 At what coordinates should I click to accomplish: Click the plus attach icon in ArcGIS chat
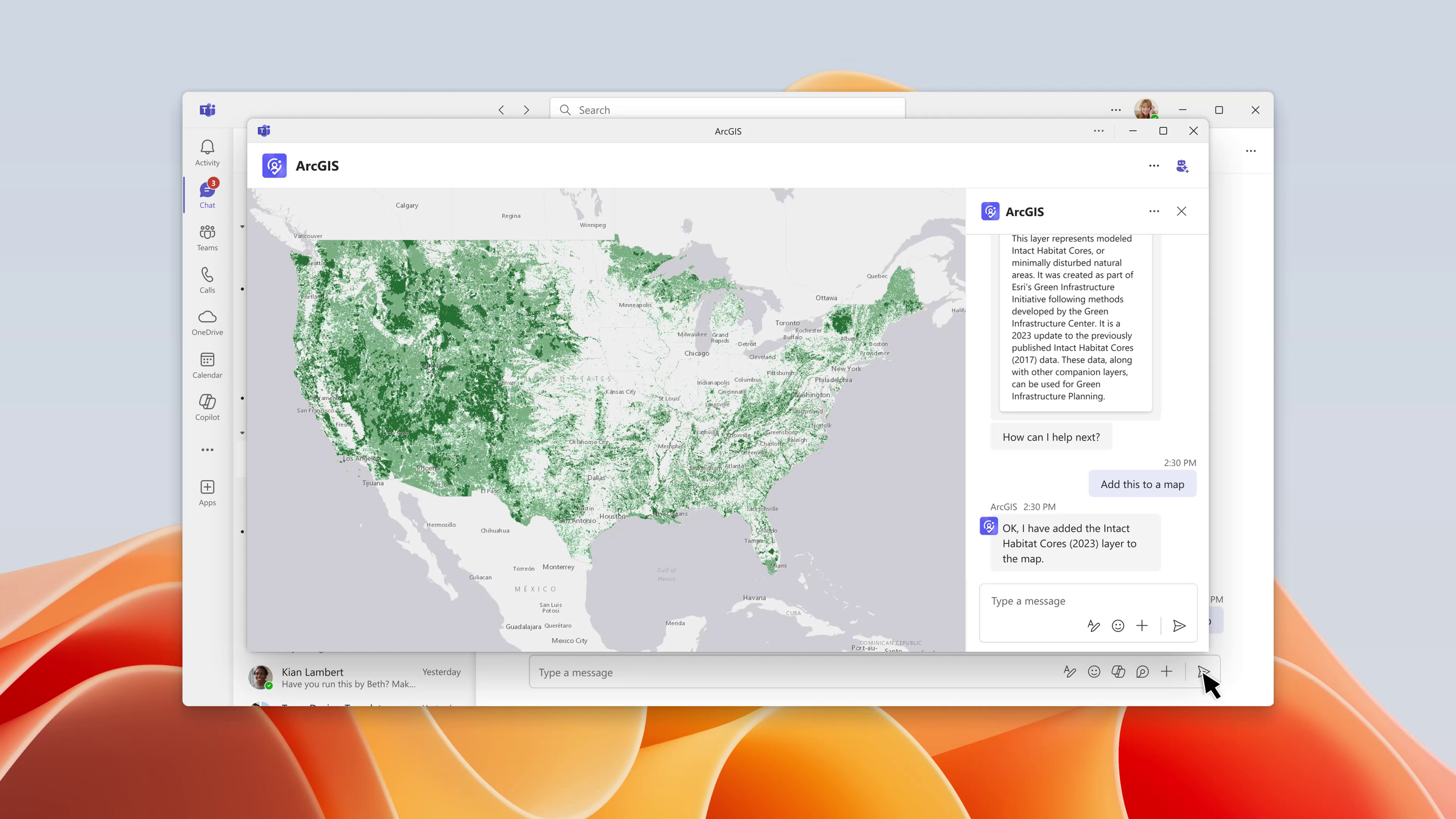coord(1142,626)
